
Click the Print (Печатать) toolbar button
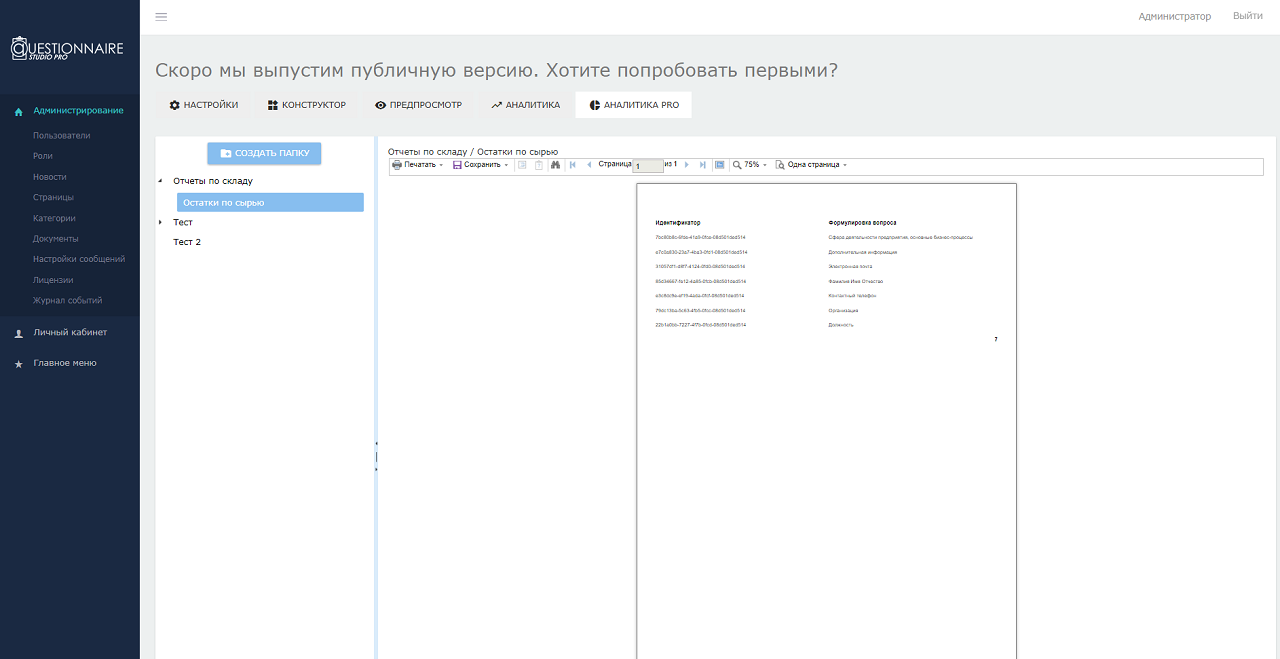click(x=416, y=165)
